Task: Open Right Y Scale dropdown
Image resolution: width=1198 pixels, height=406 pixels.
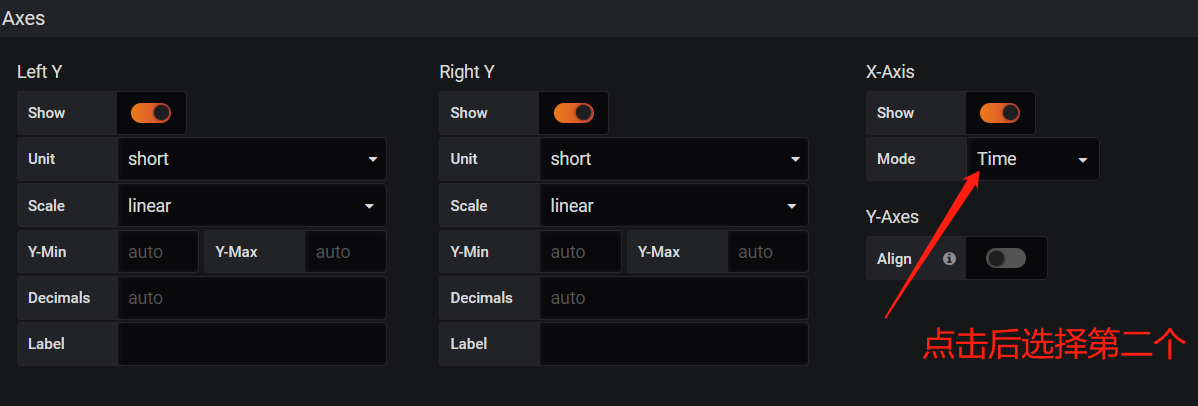Action: pyautogui.click(x=673, y=206)
